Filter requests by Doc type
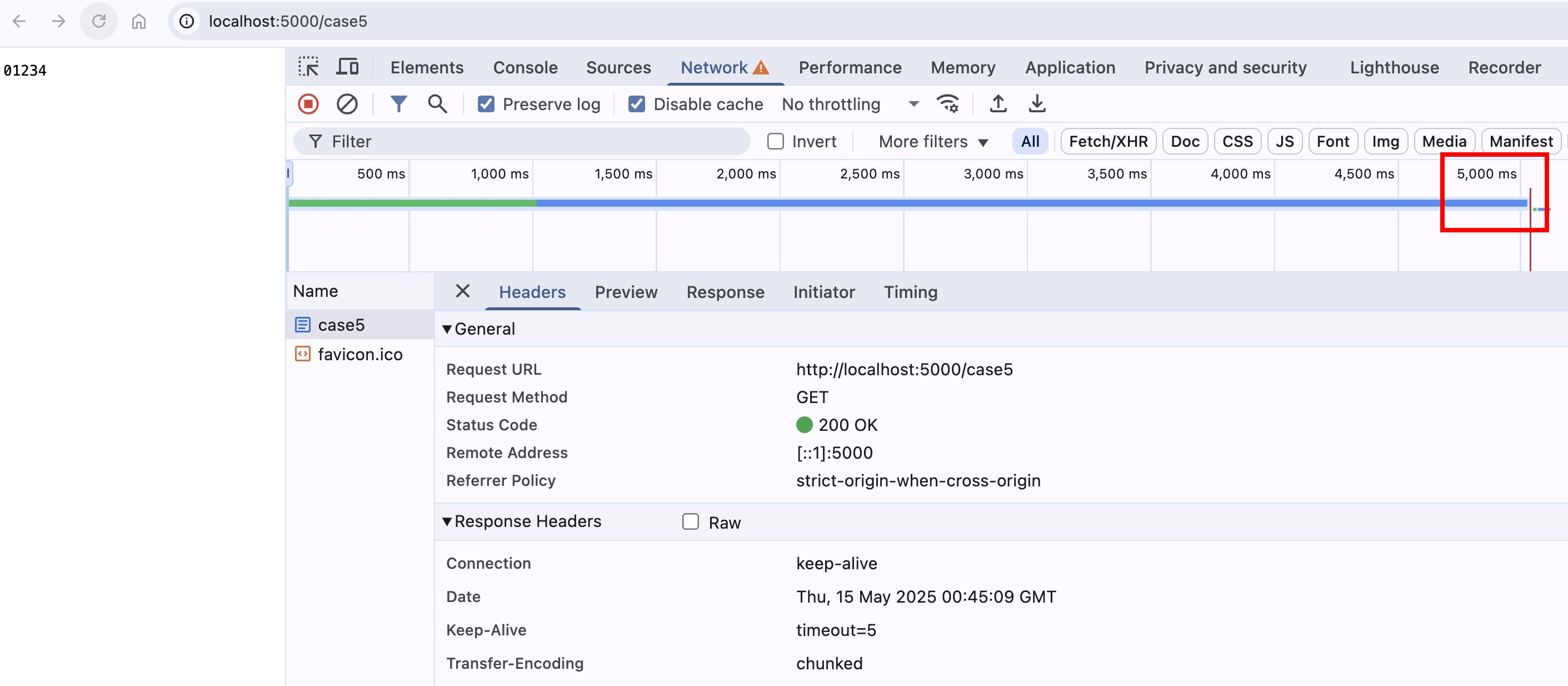The height and width of the screenshot is (686, 1568). [x=1185, y=141]
